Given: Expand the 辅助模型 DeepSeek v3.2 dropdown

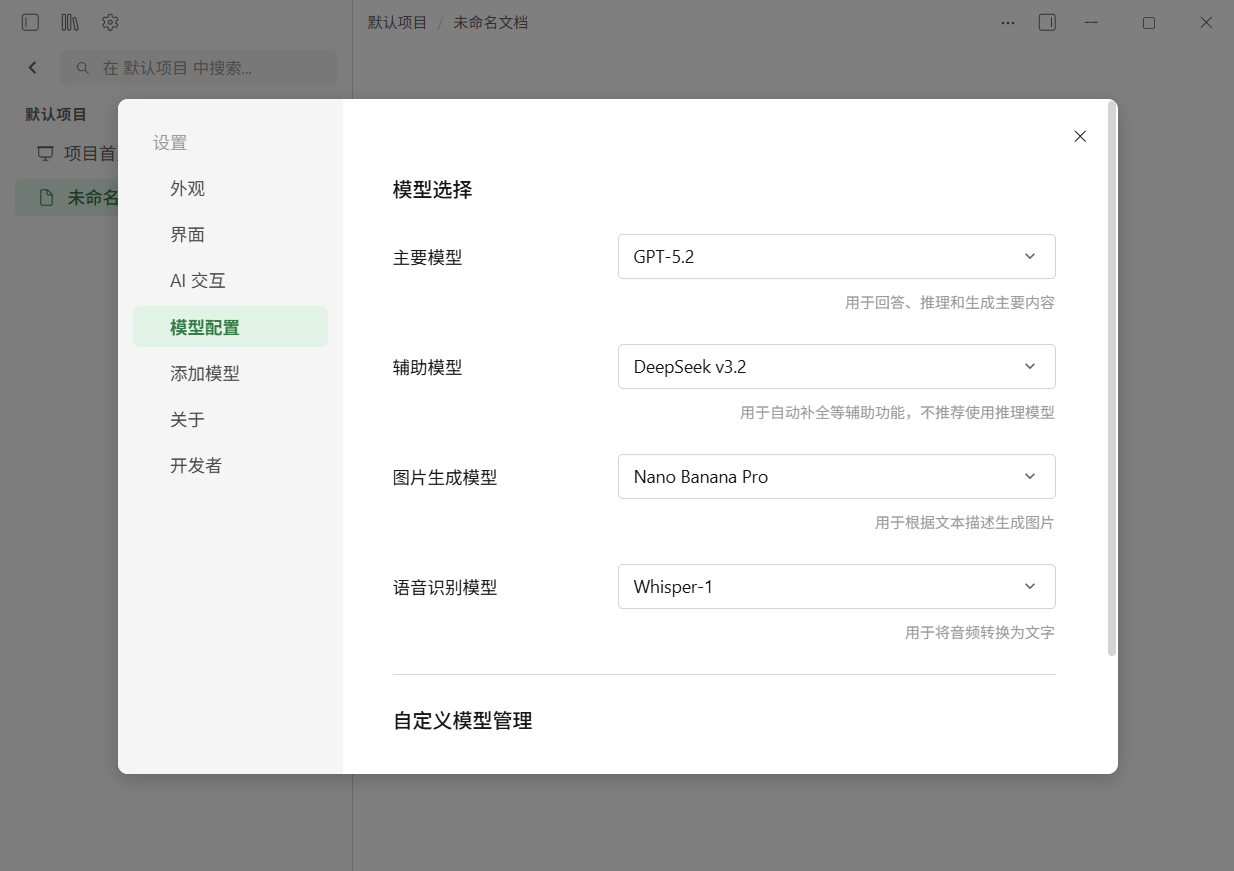Looking at the screenshot, I should click(836, 366).
